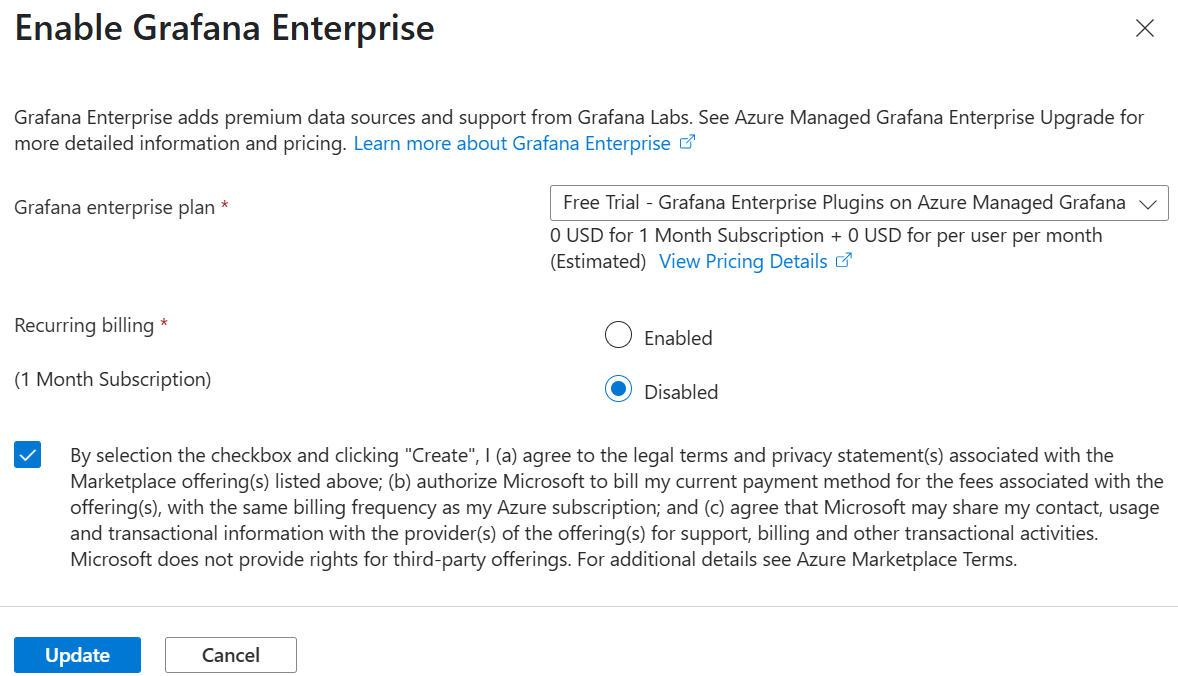Viewport: 1178px width, 676px height.
Task: Open Learn more about Grafana Enterprise link
Action: (512, 144)
